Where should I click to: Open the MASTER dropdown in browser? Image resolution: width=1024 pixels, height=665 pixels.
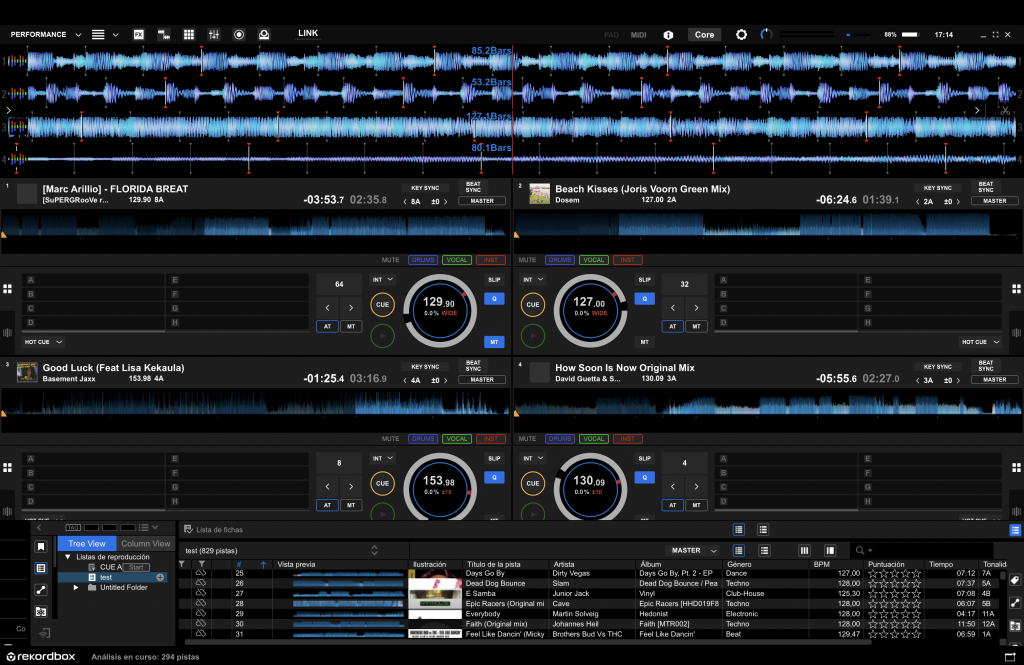click(692, 550)
